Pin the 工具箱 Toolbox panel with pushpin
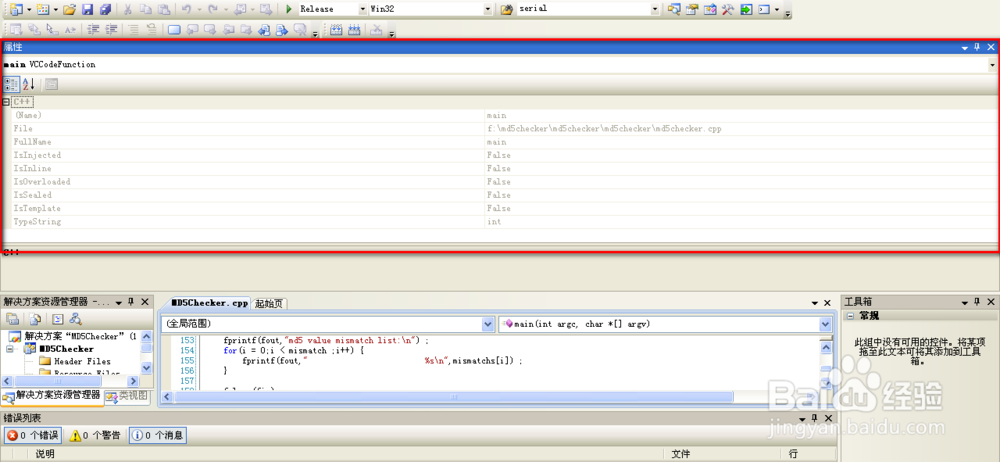 click(x=977, y=301)
